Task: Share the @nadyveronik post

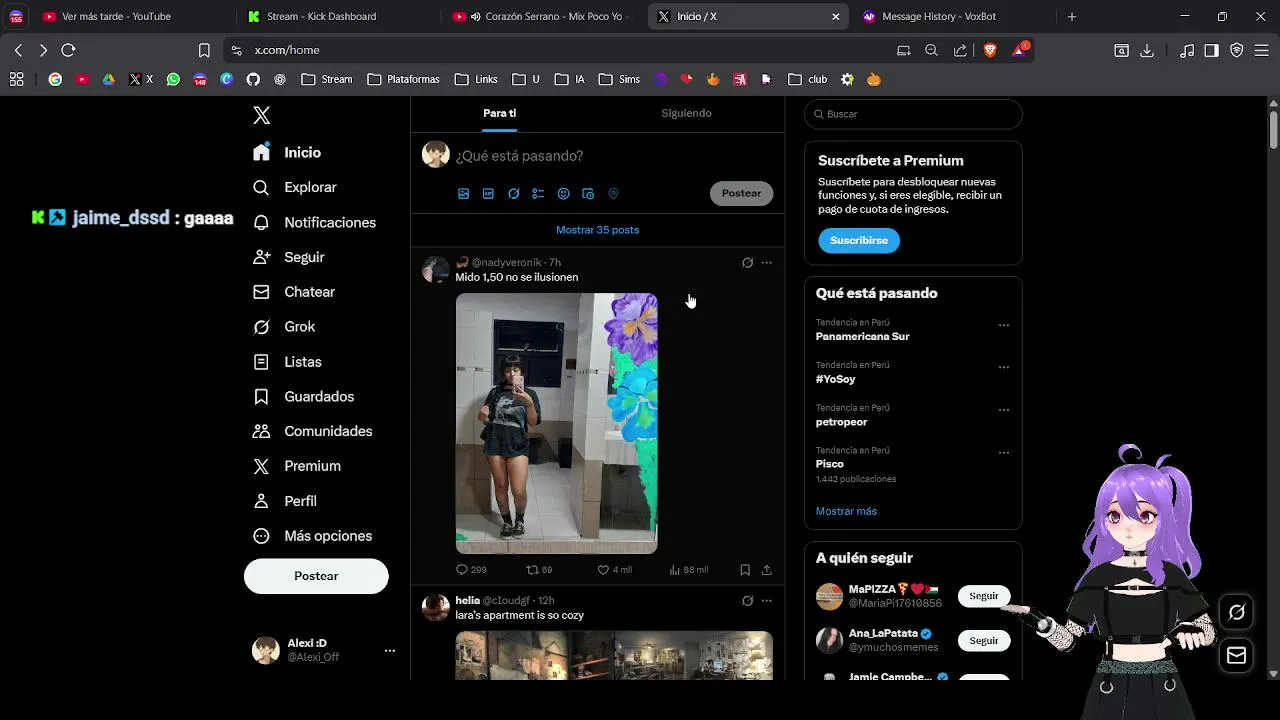Action: click(x=766, y=570)
